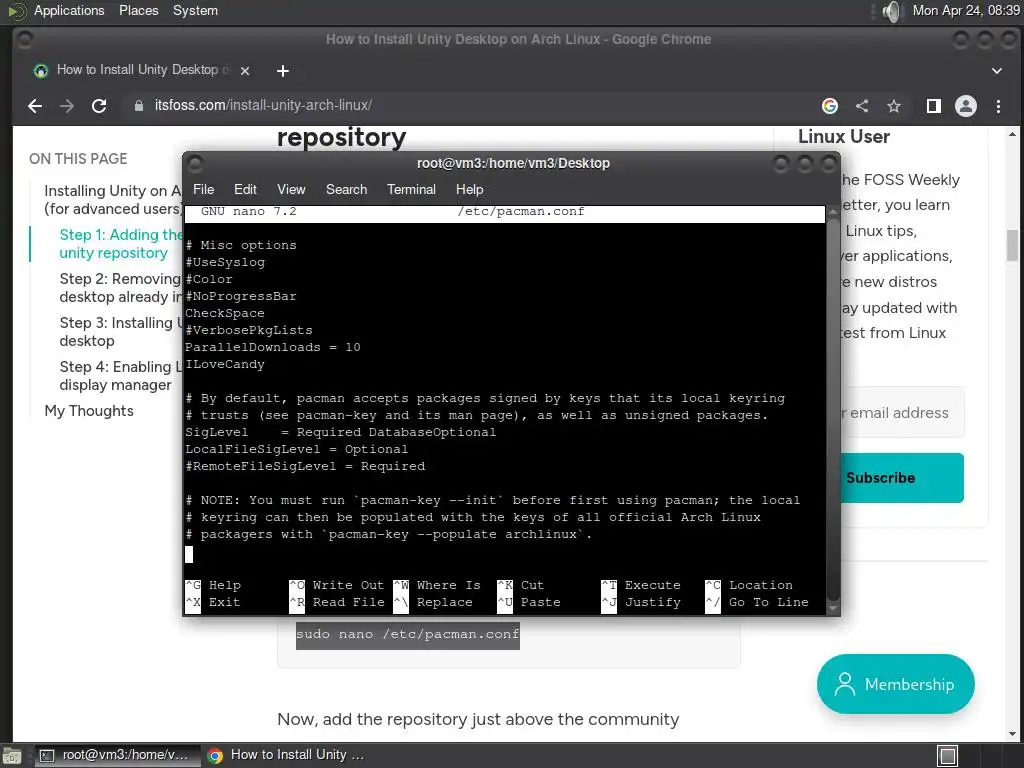1024x768 pixels.
Task: Click Chrome's forward arrow button
Action: 67,106
